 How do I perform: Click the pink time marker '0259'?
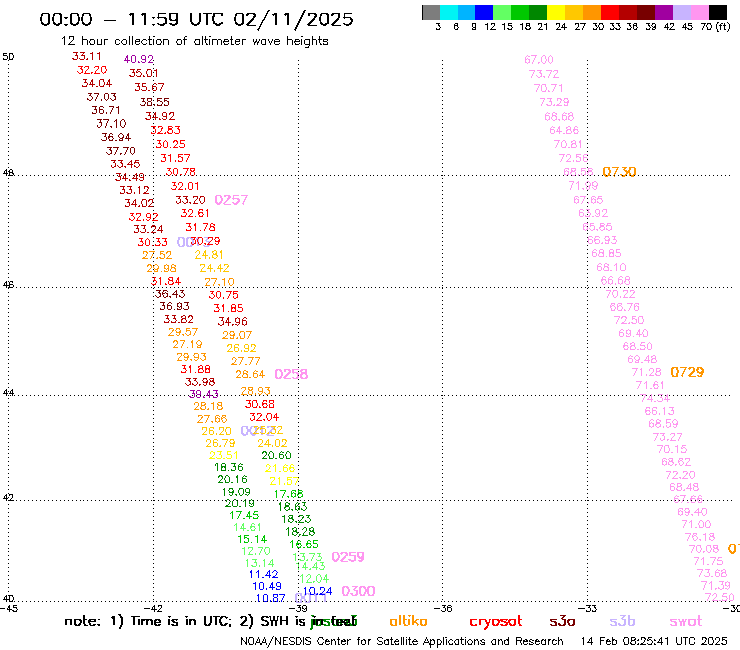(x=348, y=557)
